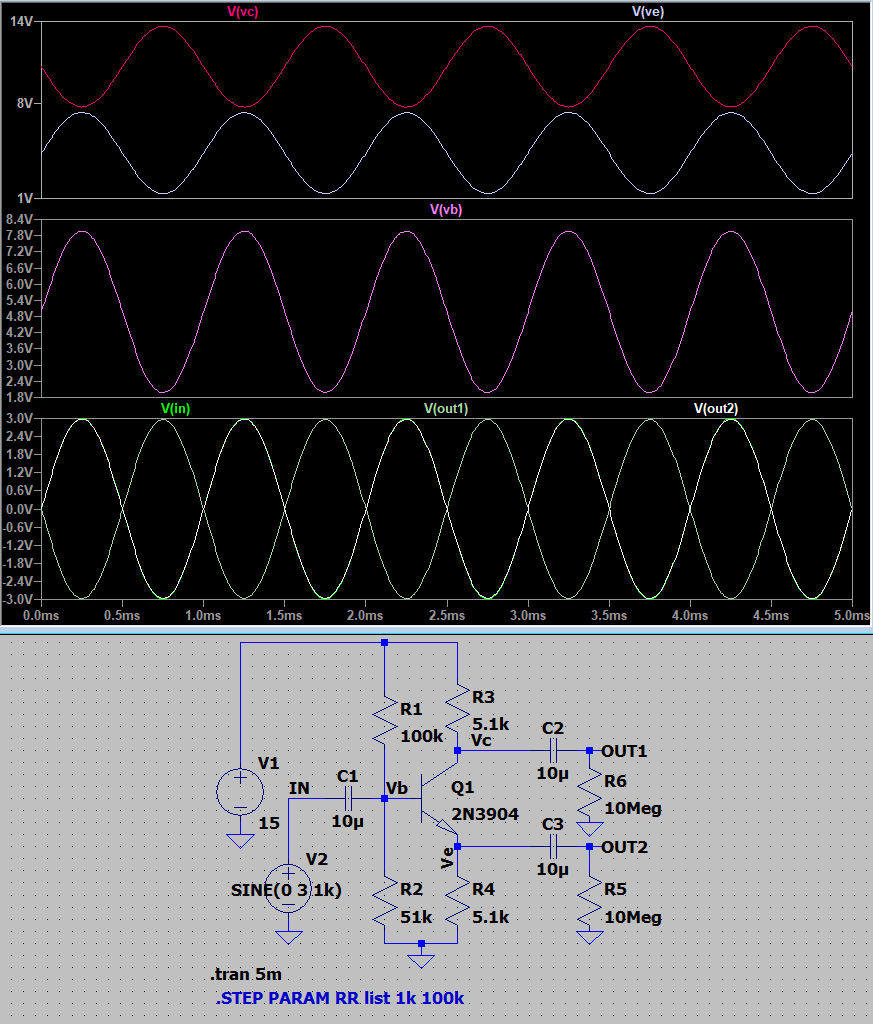
Task: Click the .tran 5m simulation directive
Action: (237, 975)
